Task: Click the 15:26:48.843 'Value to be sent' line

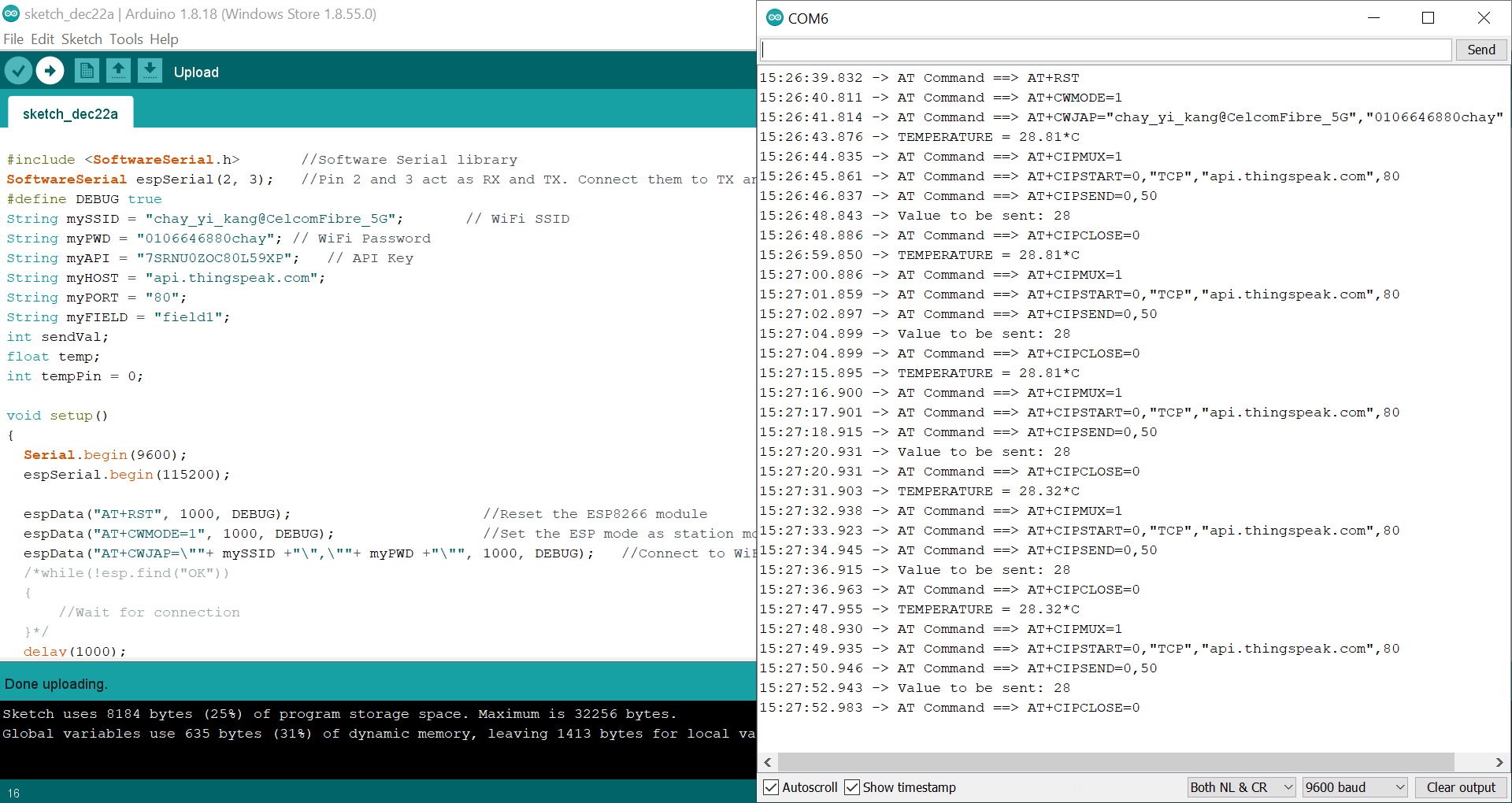Action: click(914, 216)
